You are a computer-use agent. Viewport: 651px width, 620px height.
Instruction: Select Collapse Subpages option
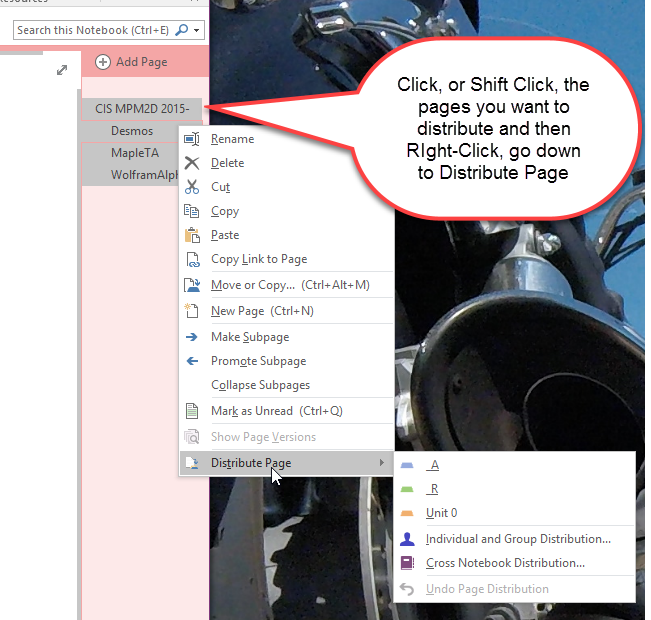286,385
